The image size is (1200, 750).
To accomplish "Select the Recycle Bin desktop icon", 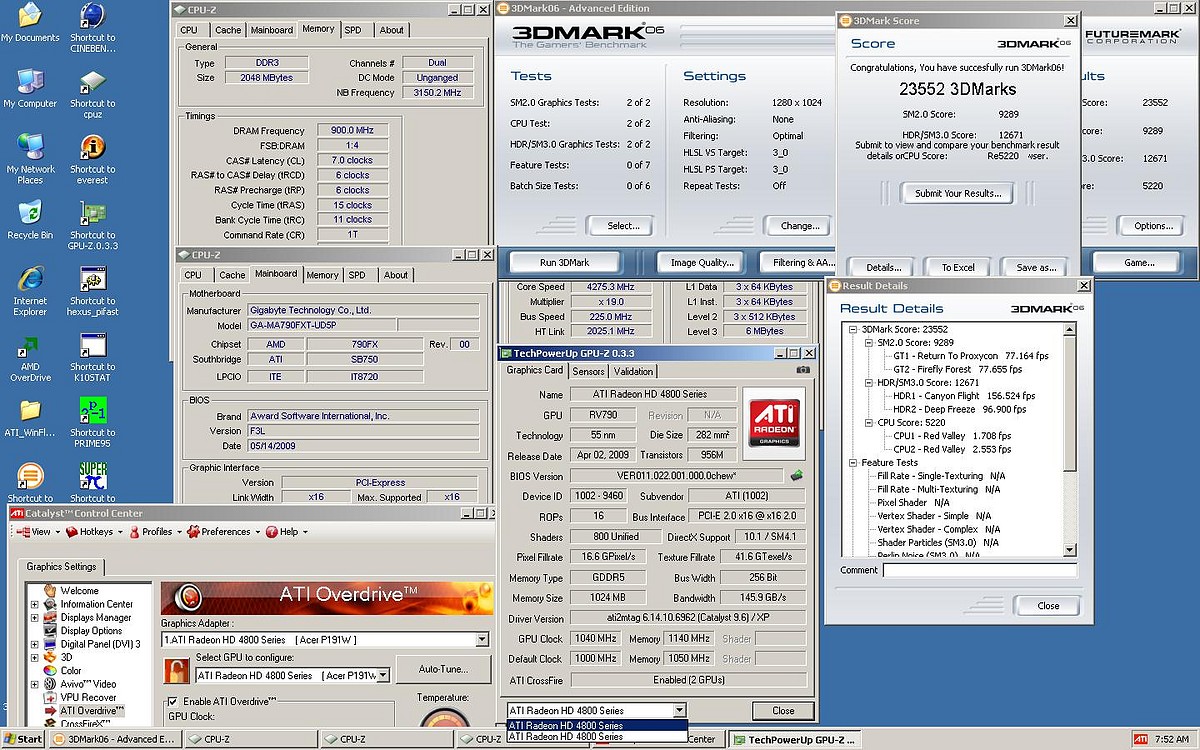I will tap(30, 220).
